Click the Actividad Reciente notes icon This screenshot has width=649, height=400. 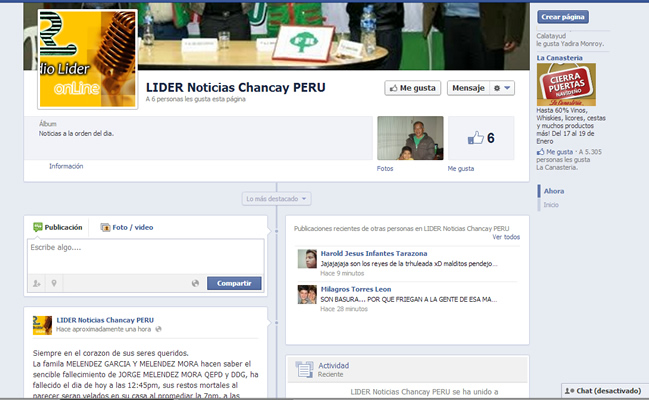pos(304,369)
